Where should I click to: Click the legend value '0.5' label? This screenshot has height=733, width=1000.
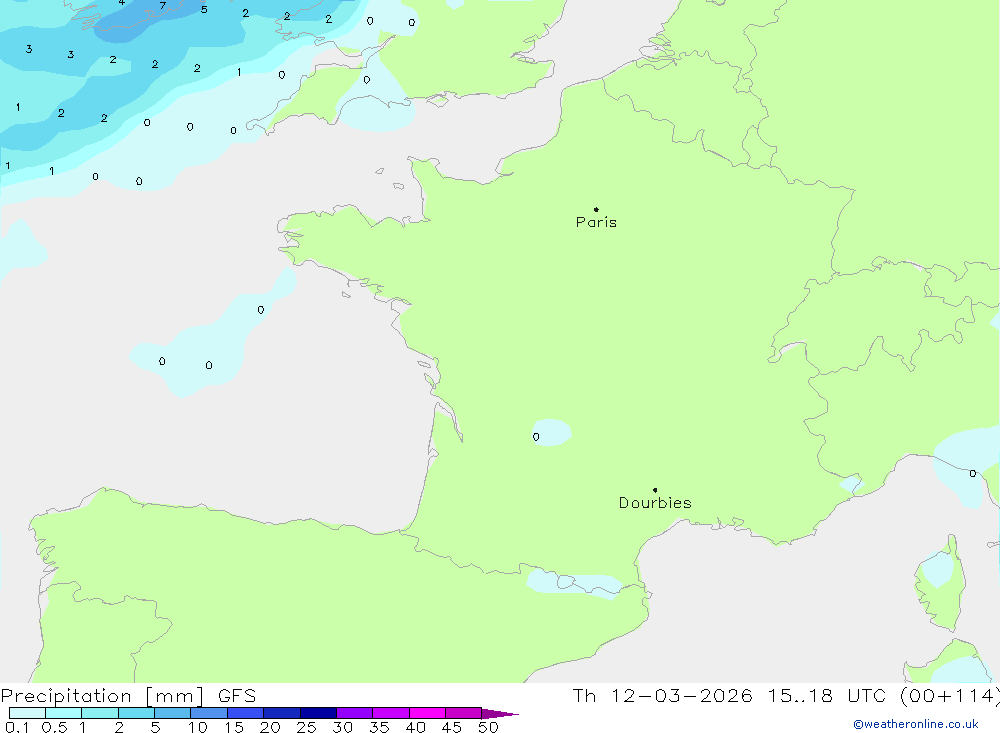click(54, 727)
